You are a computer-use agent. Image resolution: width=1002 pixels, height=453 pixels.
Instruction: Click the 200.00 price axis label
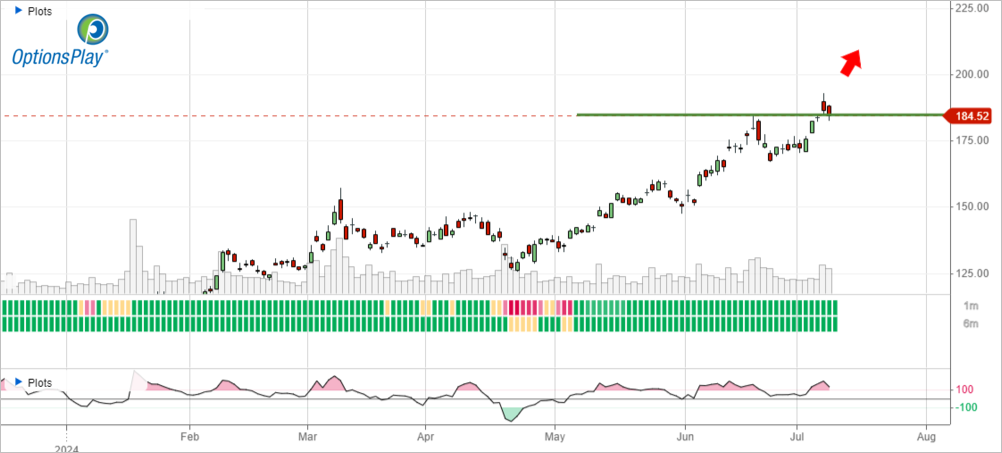pyautogui.click(x=971, y=74)
